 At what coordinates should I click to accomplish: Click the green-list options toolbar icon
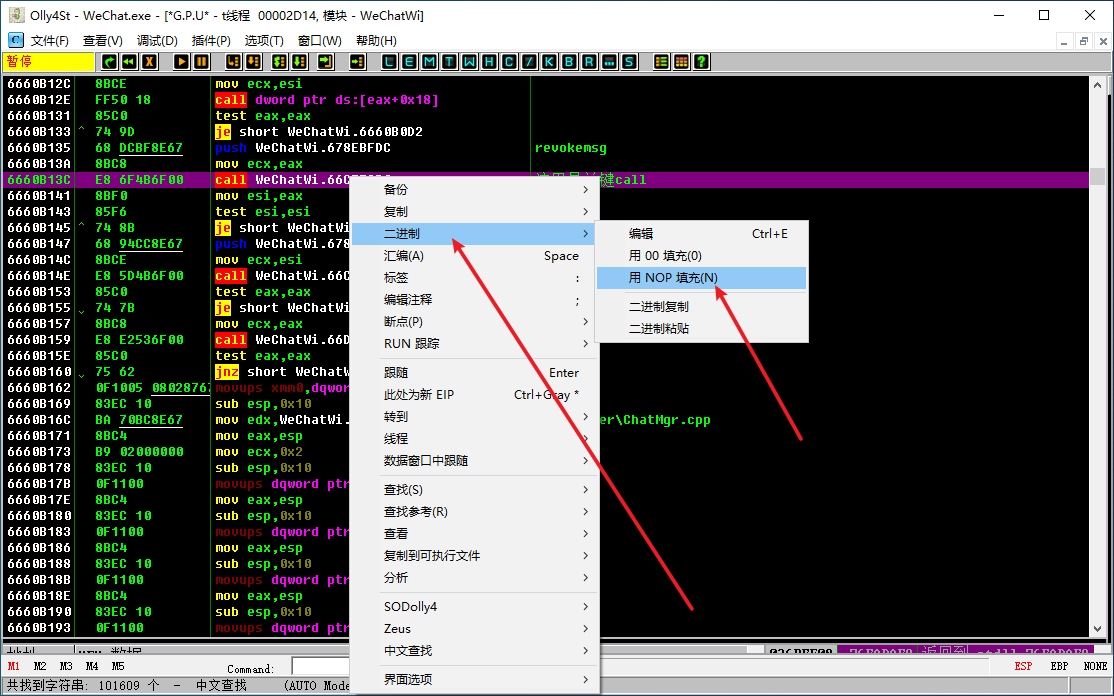(661, 62)
